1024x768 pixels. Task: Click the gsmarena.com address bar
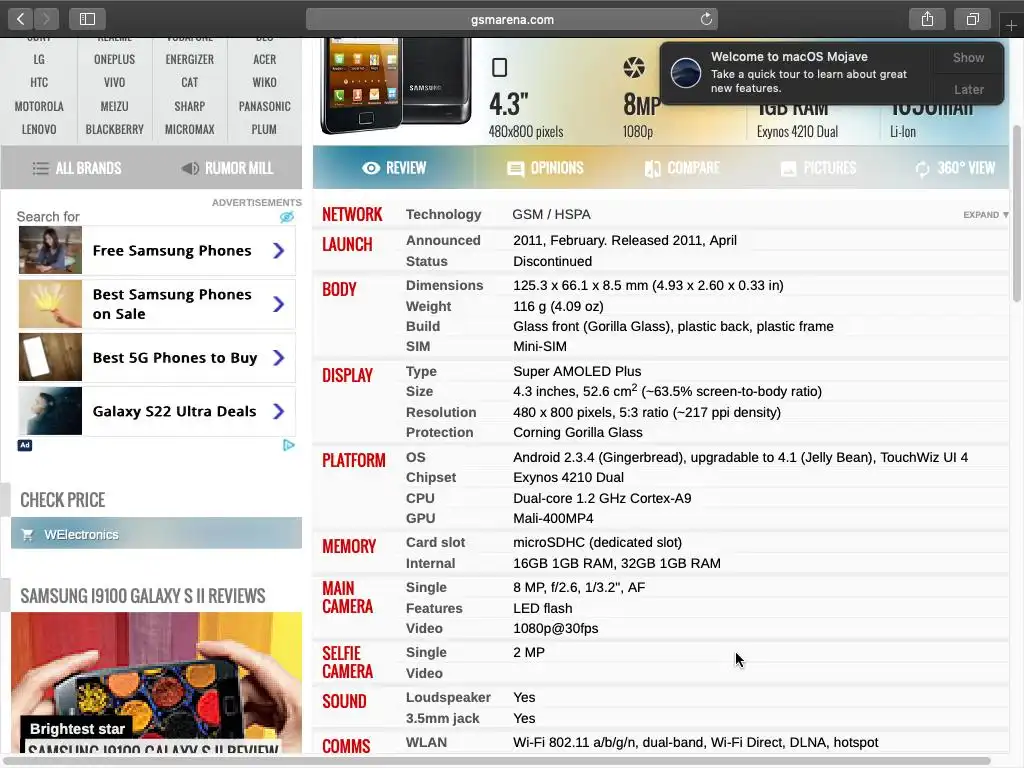pyautogui.click(x=511, y=19)
